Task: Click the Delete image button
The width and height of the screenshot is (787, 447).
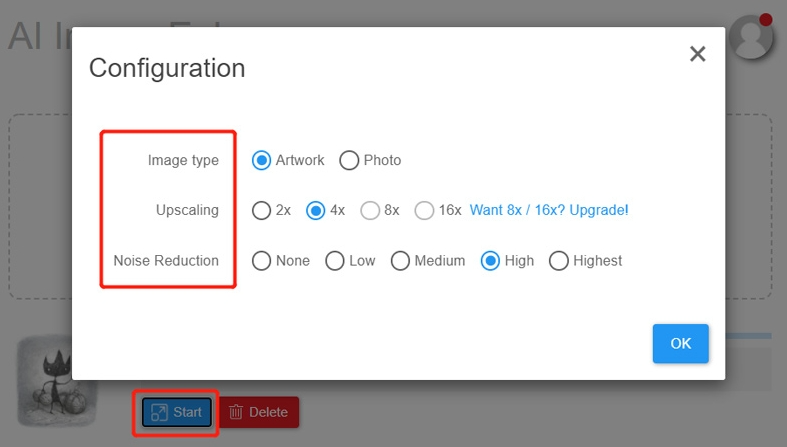Action: (258, 412)
